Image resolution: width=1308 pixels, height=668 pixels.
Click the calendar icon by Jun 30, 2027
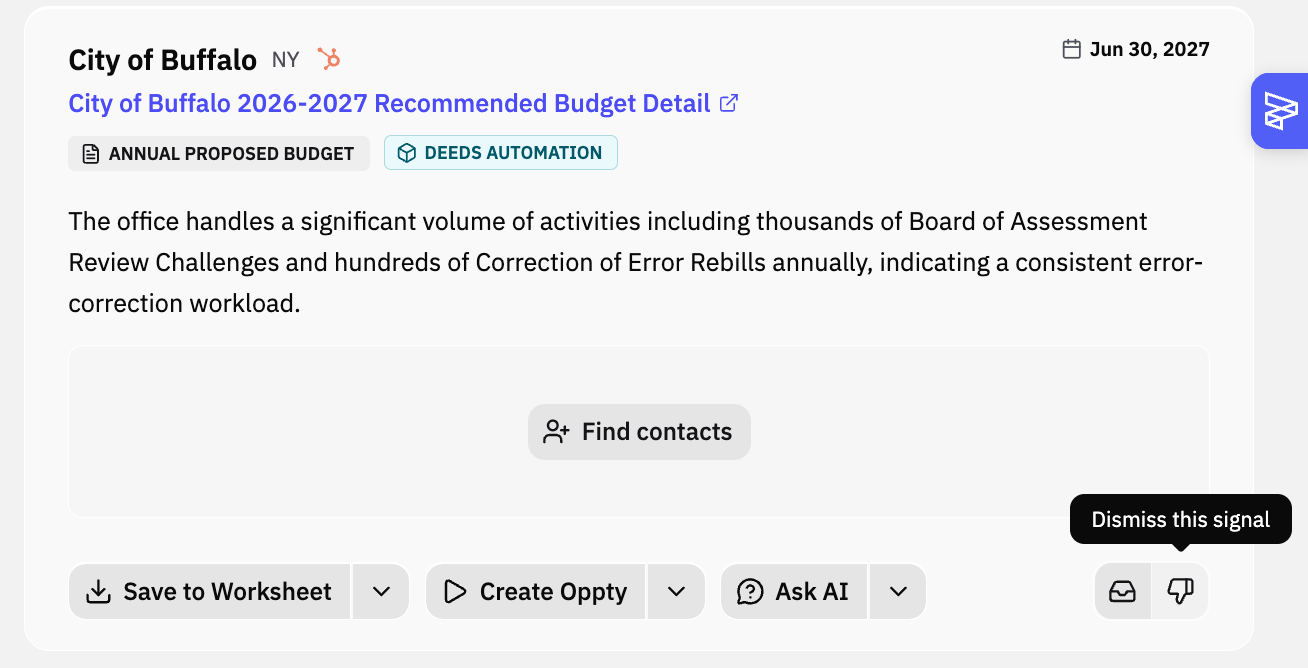pos(1071,49)
